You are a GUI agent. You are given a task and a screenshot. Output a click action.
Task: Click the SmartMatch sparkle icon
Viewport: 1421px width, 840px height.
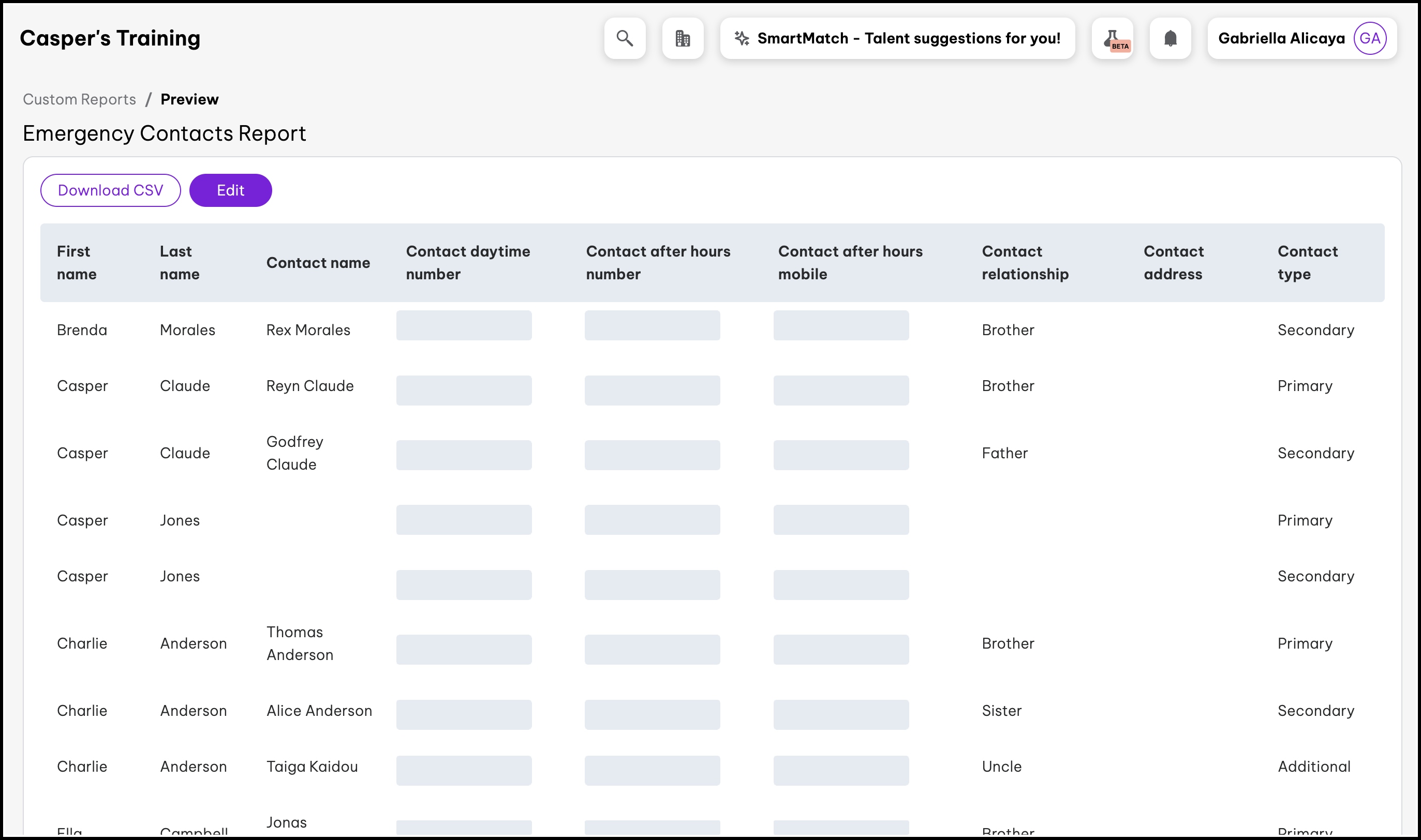(742, 38)
